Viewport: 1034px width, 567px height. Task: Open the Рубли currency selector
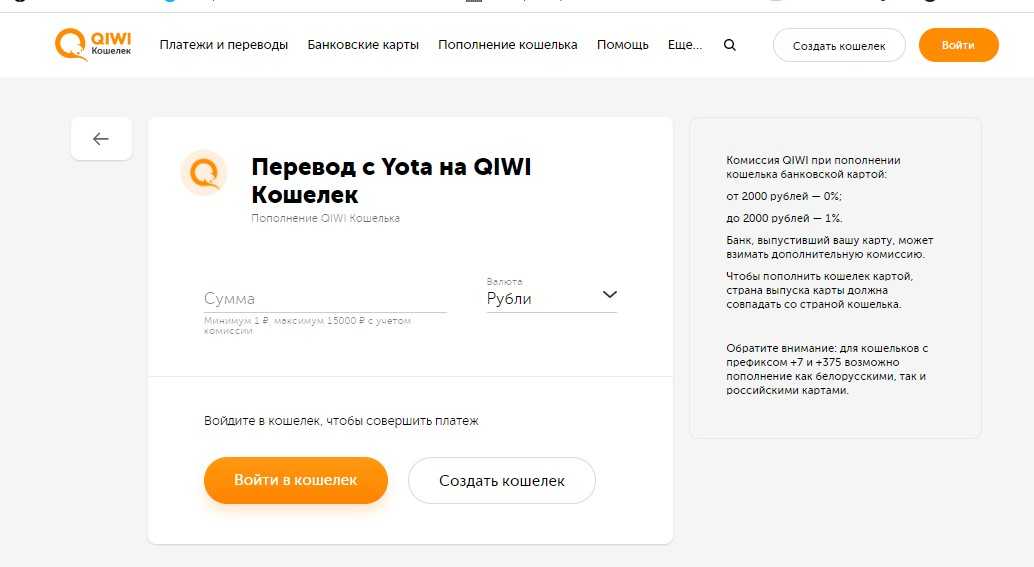pyautogui.click(x=540, y=298)
